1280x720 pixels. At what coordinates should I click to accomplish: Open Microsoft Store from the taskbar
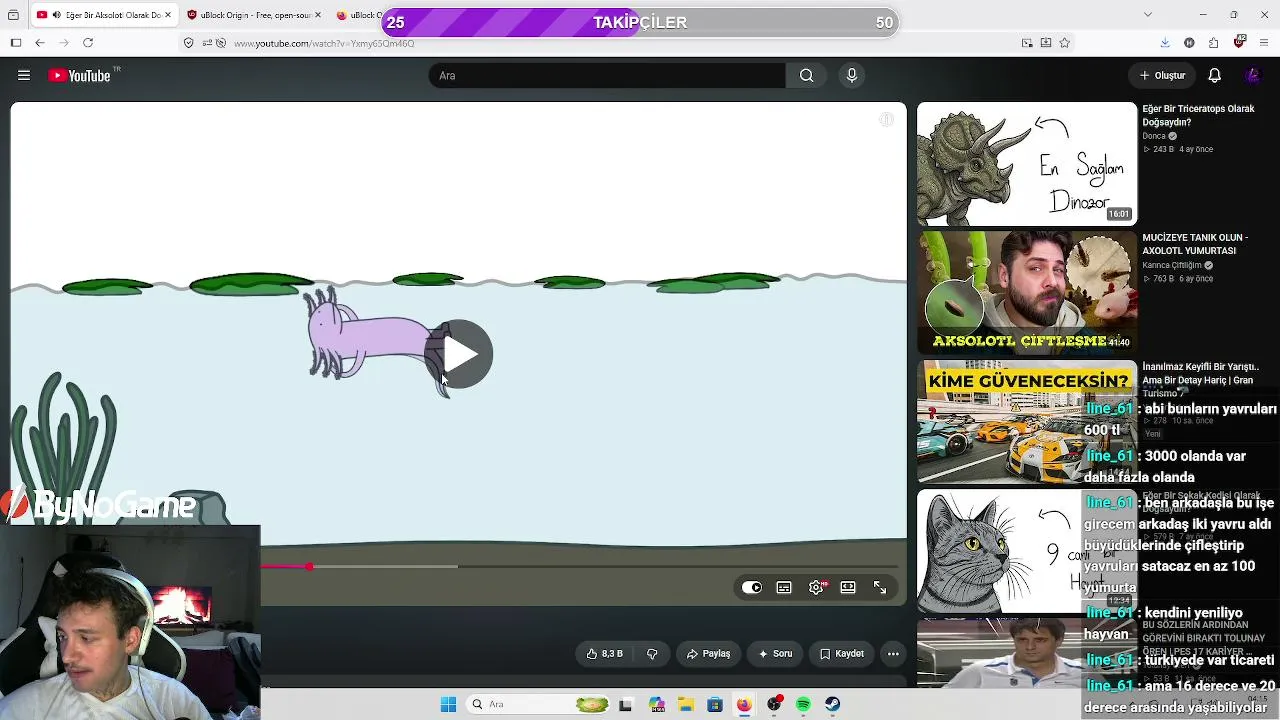714,704
